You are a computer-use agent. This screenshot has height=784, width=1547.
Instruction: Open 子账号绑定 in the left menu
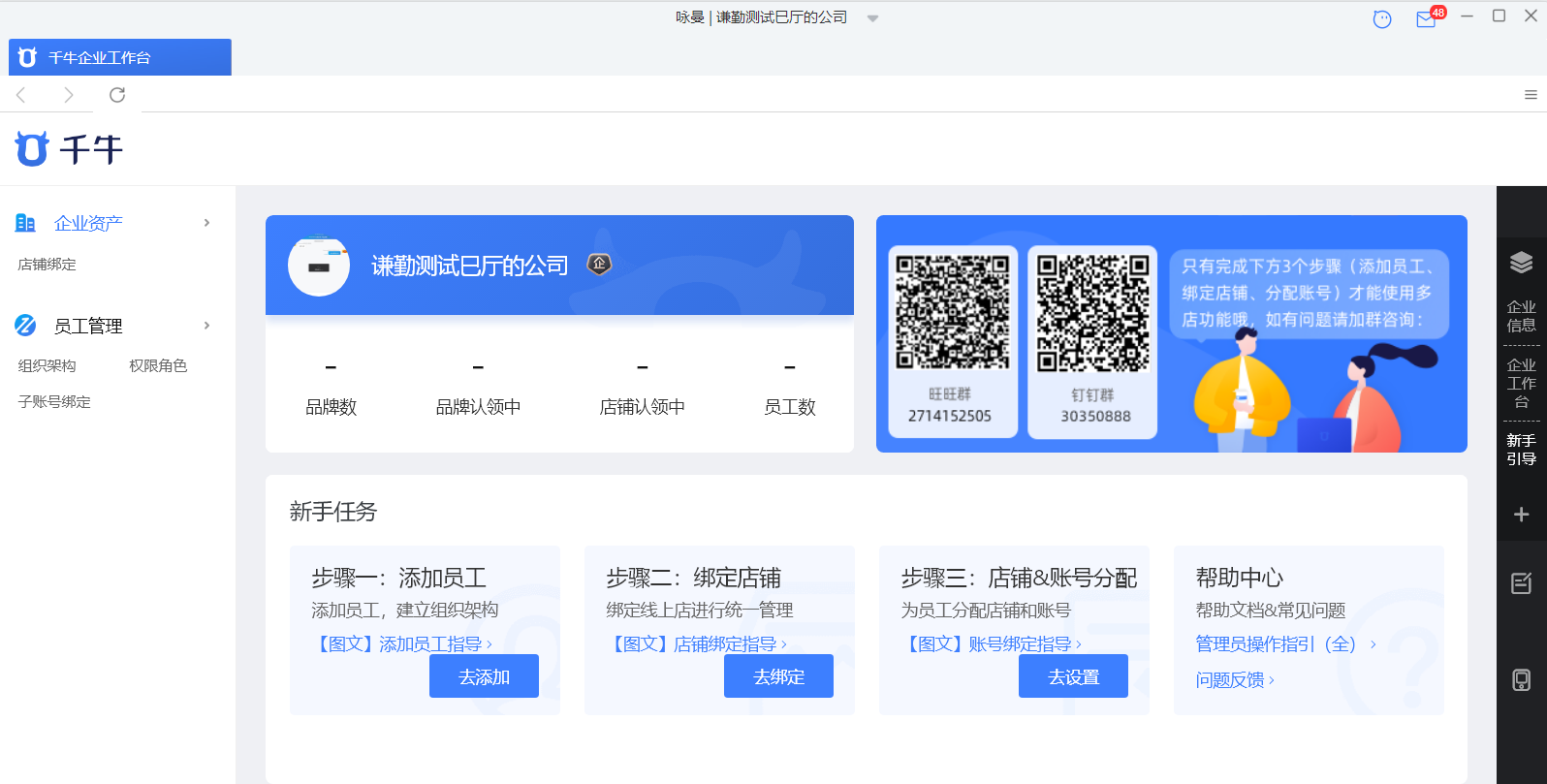pyautogui.click(x=54, y=401)
